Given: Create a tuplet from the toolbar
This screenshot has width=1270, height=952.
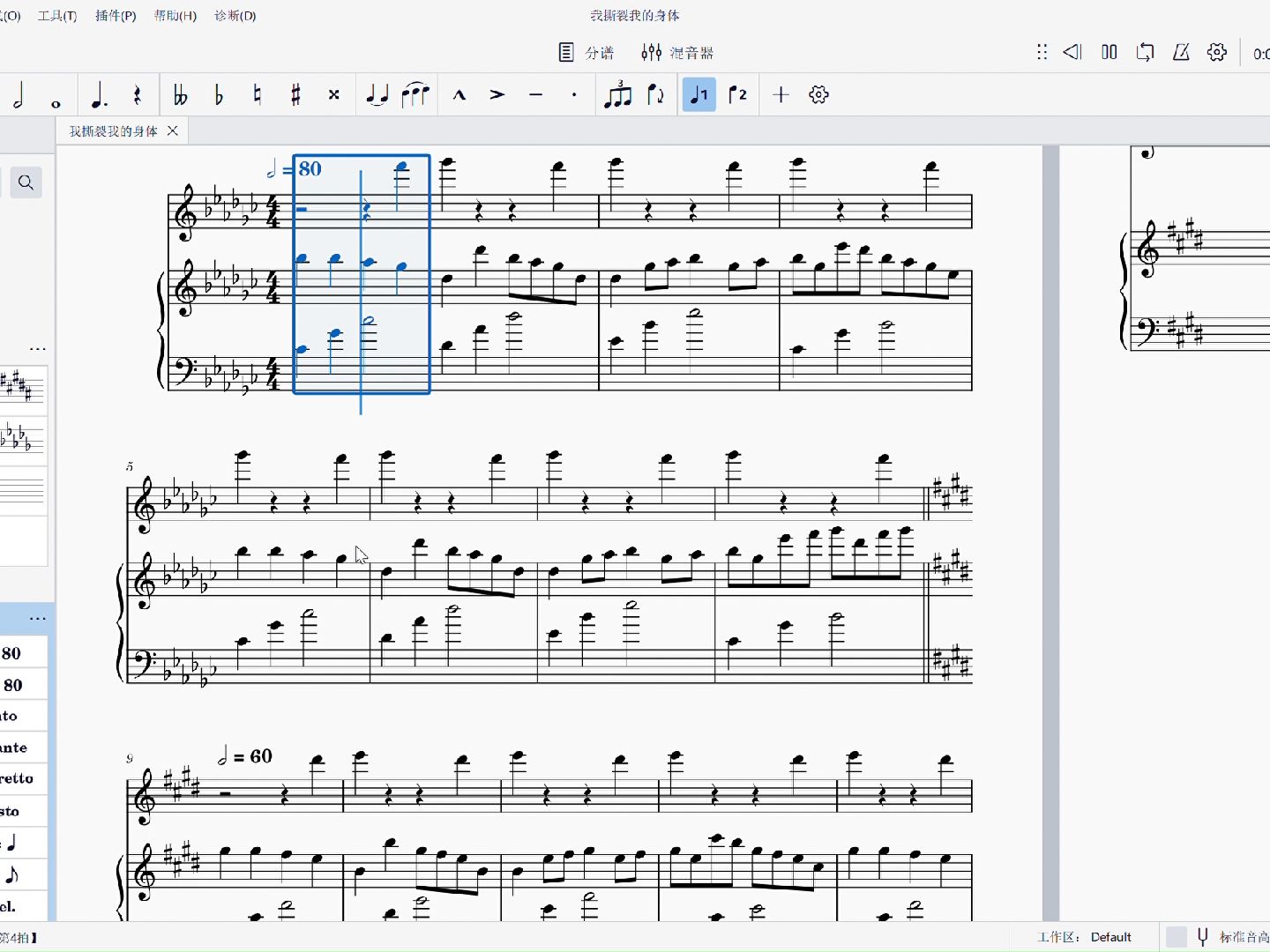Looking at the screenshot, I should 617,94.
